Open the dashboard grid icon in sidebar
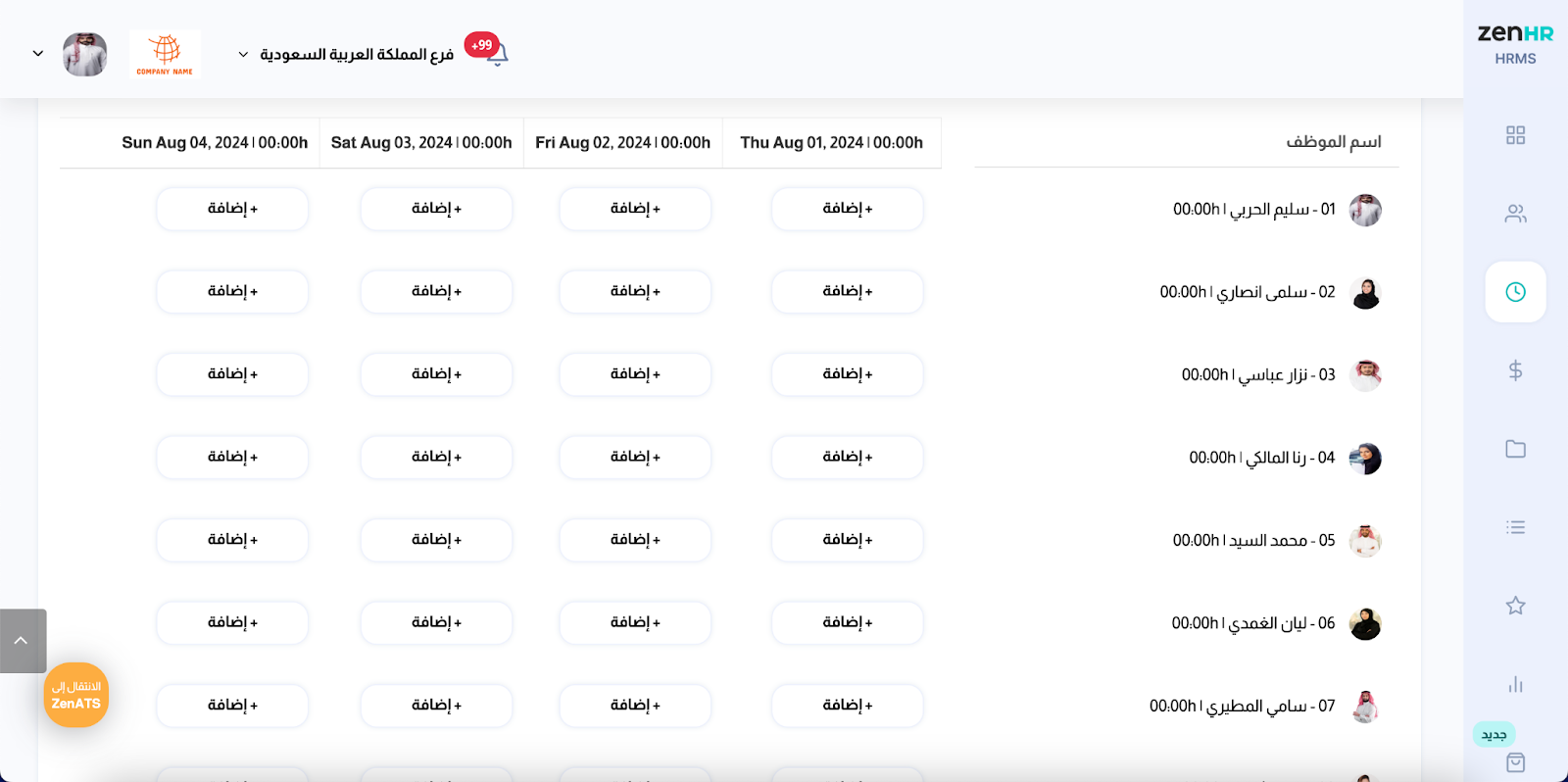Screen dimensions: 1568x782 [x=1515, y=135]
